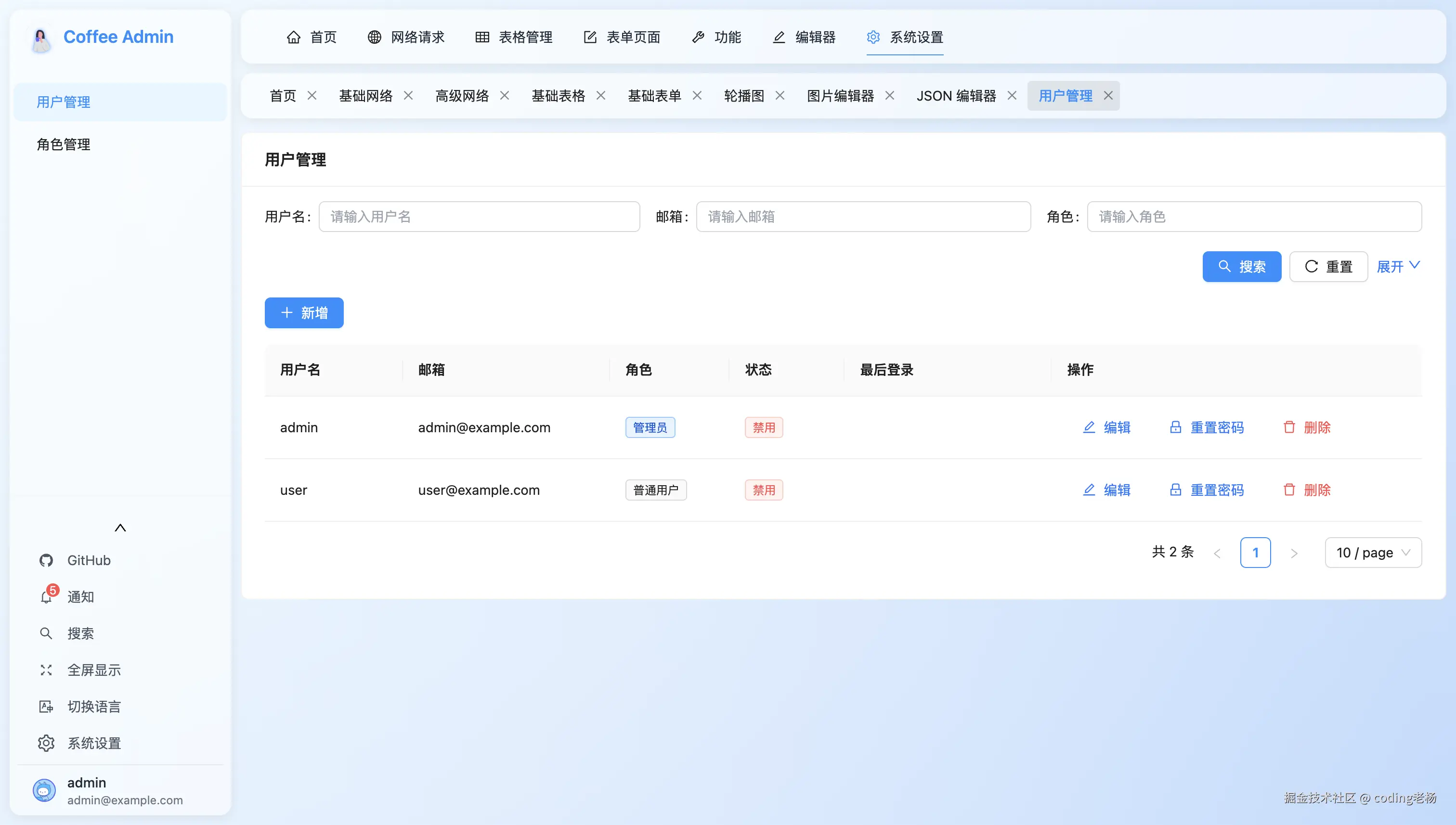The height and width of the screenshot is (825, 1456).
Task: Click the 禁用 status tag for admin
Action: (x=764, y=427)
